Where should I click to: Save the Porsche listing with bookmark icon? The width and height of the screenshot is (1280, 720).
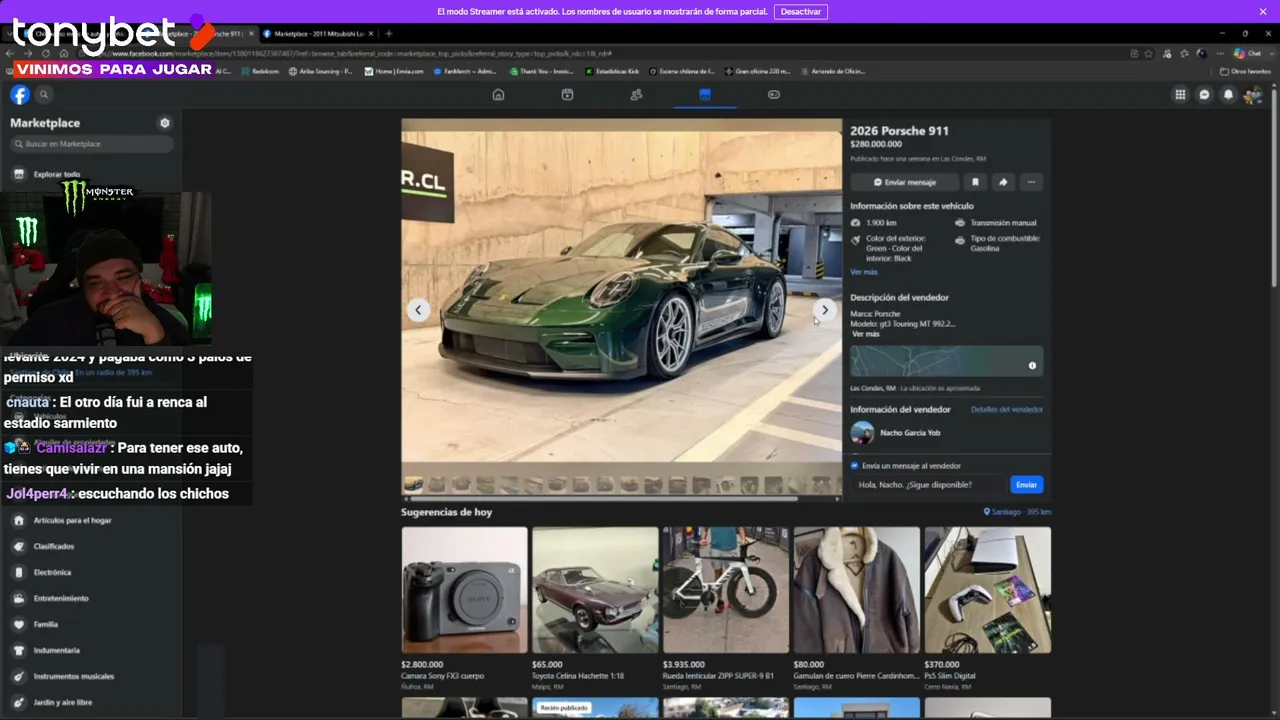point(975,182)
